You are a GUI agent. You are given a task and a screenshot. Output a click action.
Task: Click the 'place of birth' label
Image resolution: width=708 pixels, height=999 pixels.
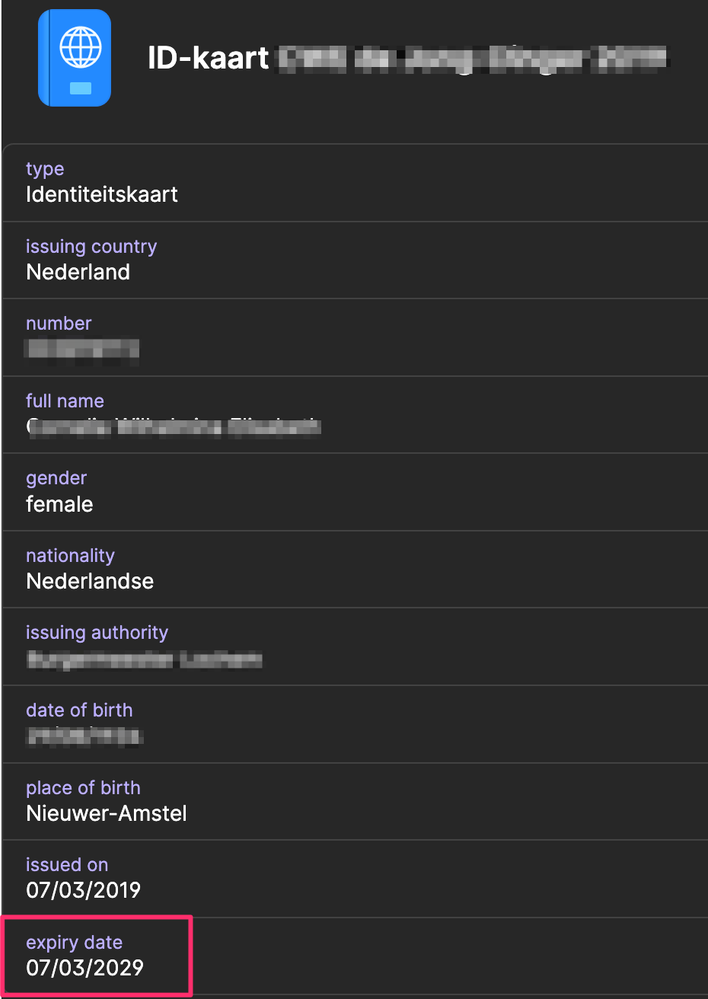pos(83,787)
